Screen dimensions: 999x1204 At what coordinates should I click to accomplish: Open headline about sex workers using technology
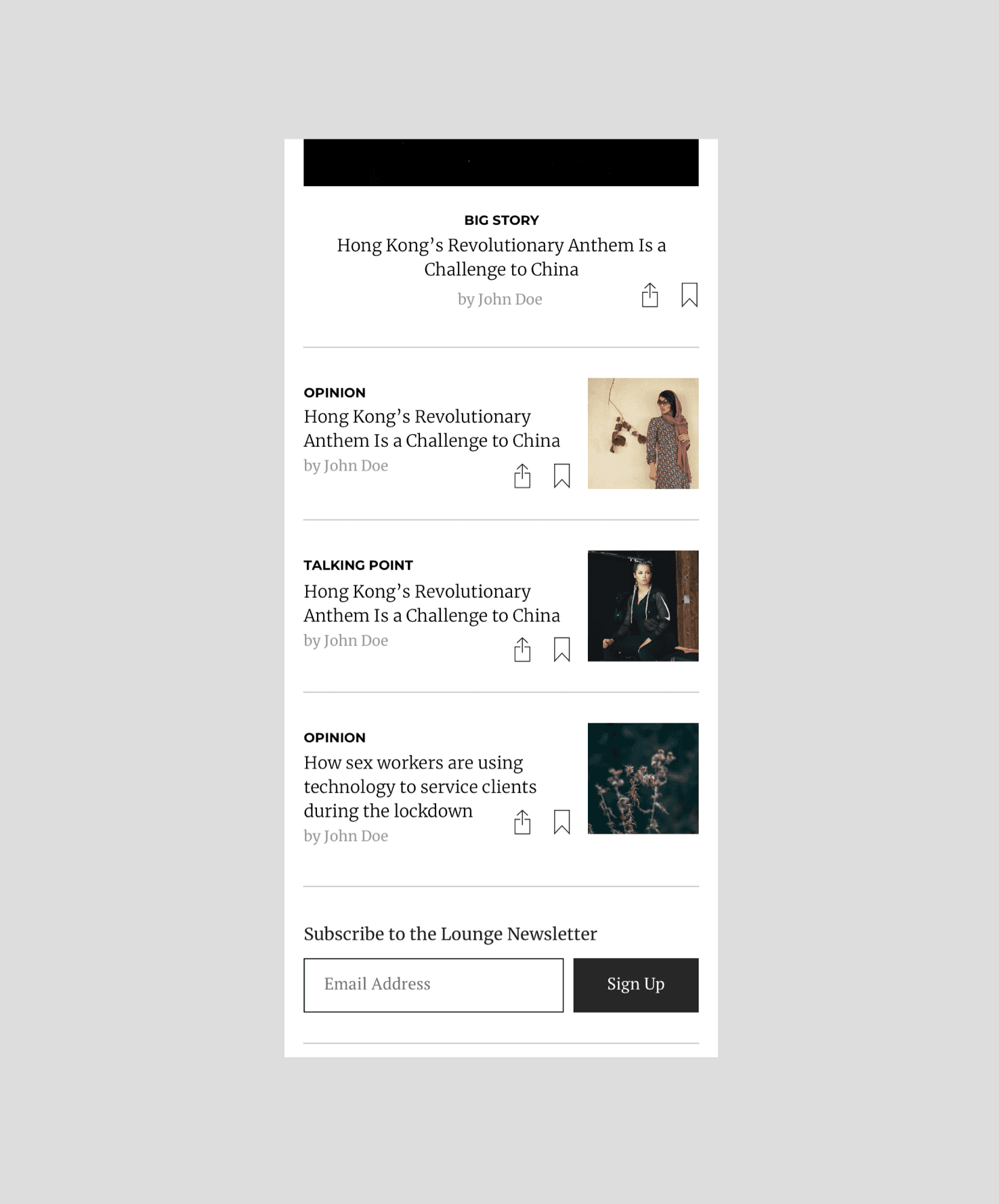(x=420, y=787)
